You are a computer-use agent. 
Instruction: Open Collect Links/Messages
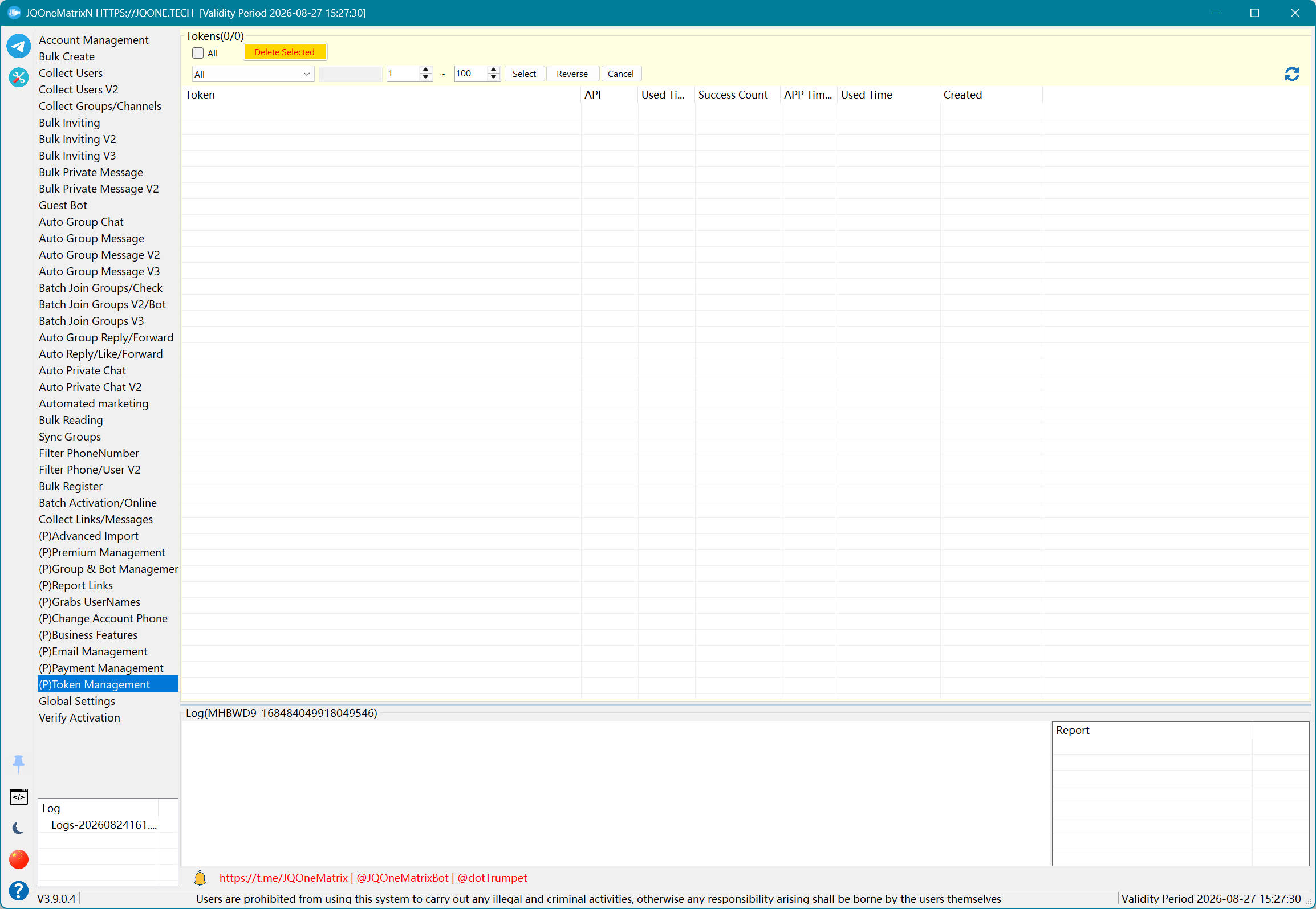click(x=96, y=519)
